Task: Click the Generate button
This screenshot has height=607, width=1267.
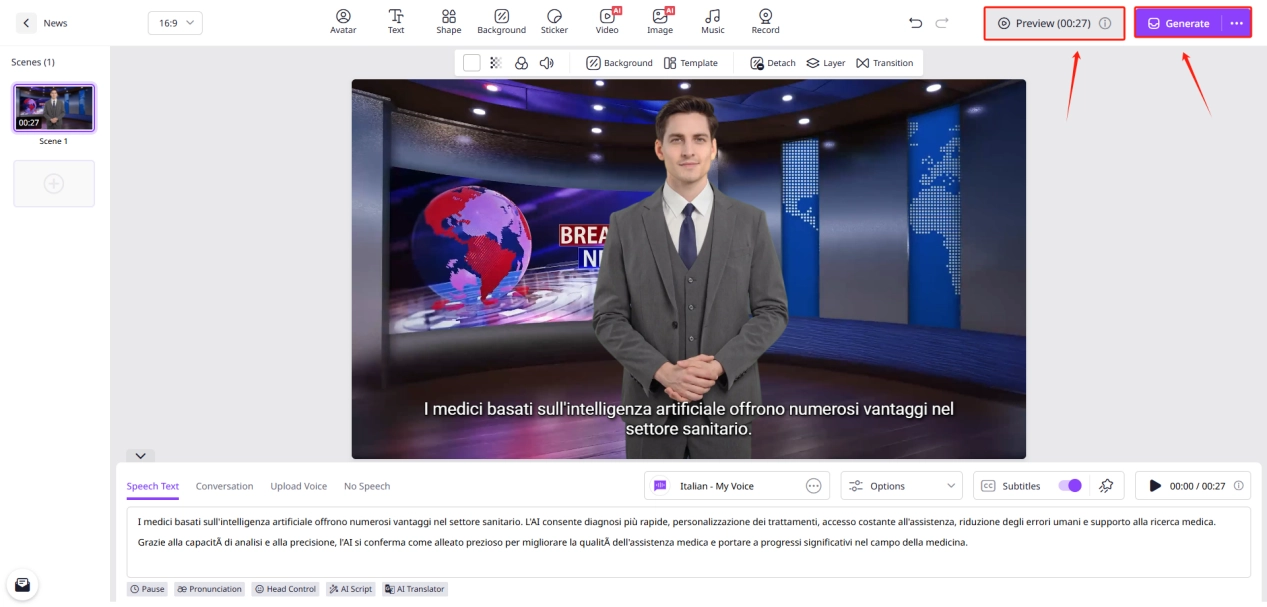Action: pos(1178,23)
